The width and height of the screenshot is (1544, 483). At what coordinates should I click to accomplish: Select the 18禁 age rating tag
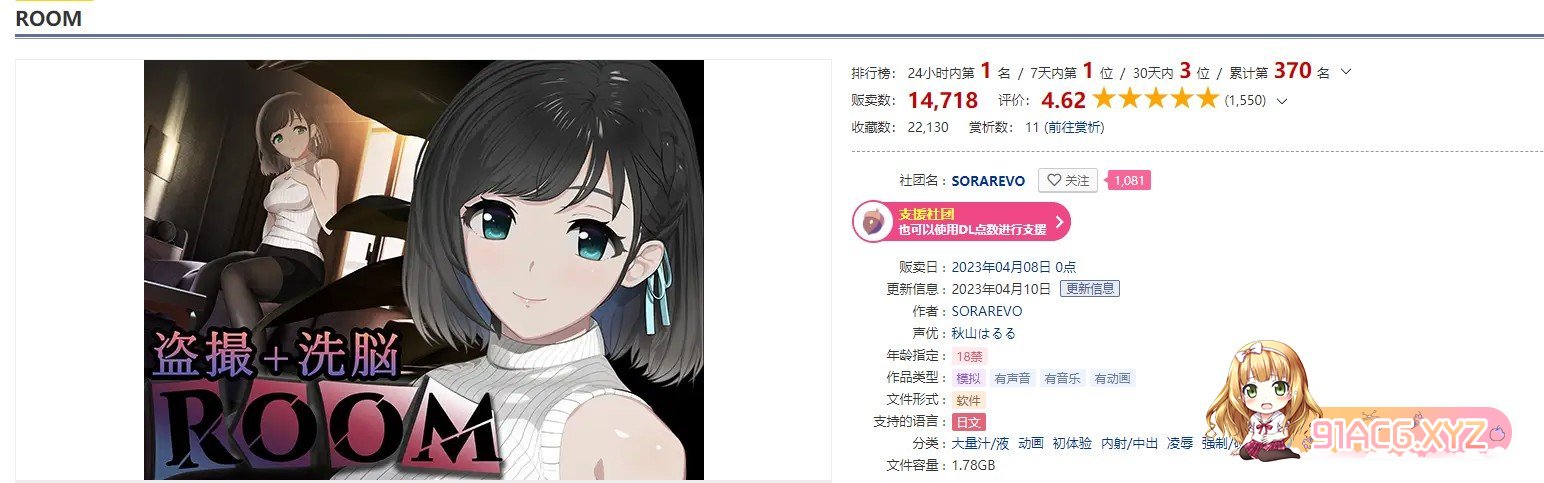[x=970, y=356]
